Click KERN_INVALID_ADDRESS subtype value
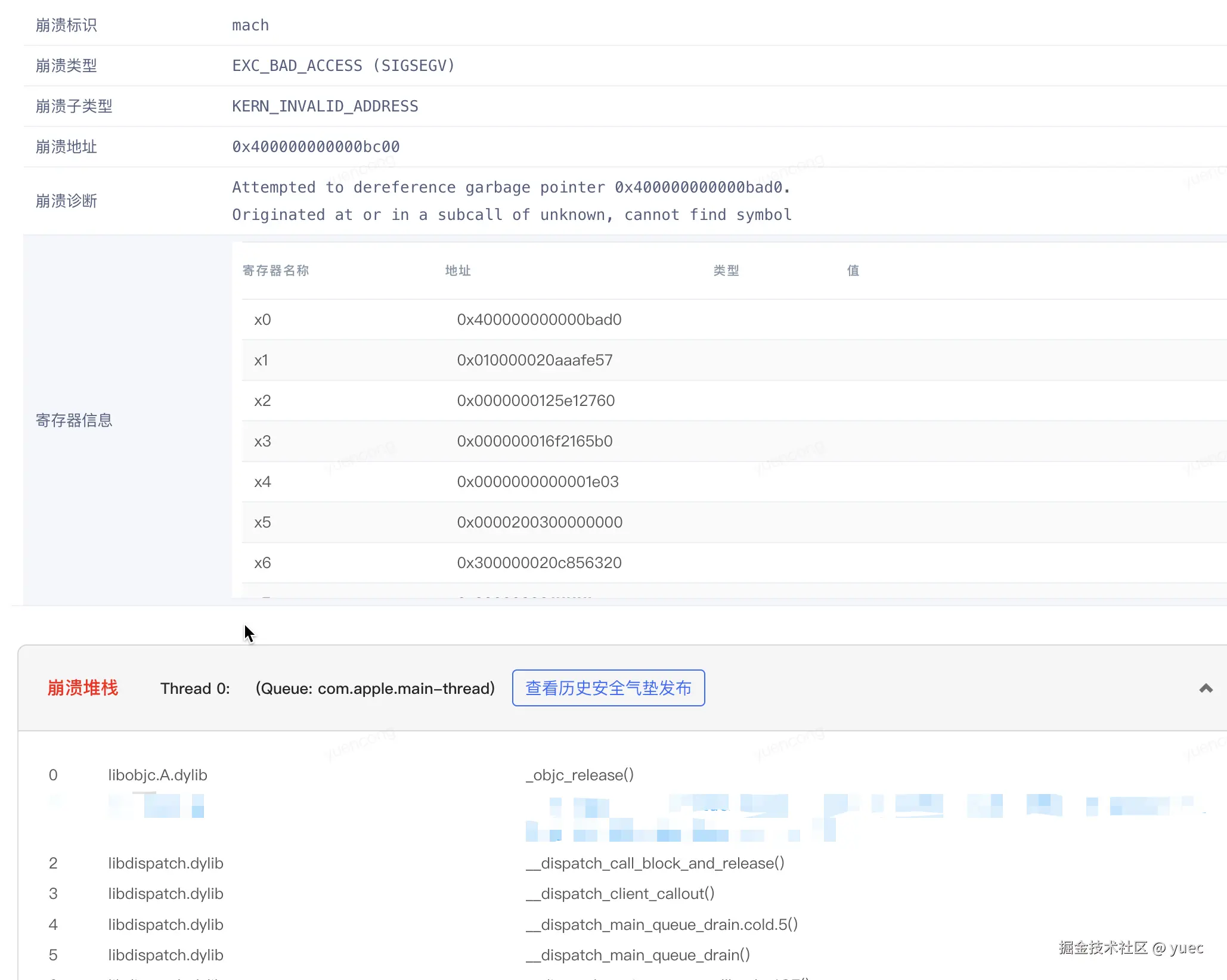The image size is (1227, 980). [325, 106]
